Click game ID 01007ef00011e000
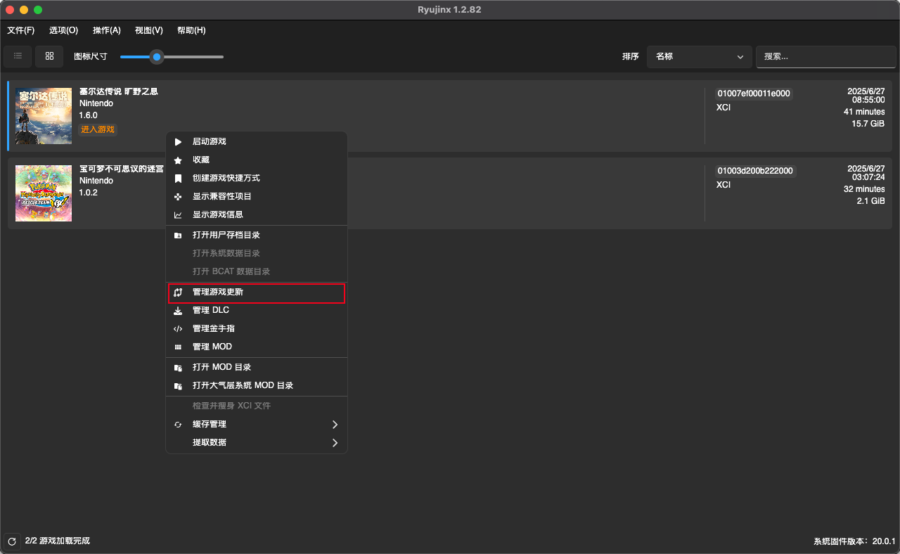The height and width of the screenshot is (554, 900). pos(754,94)
